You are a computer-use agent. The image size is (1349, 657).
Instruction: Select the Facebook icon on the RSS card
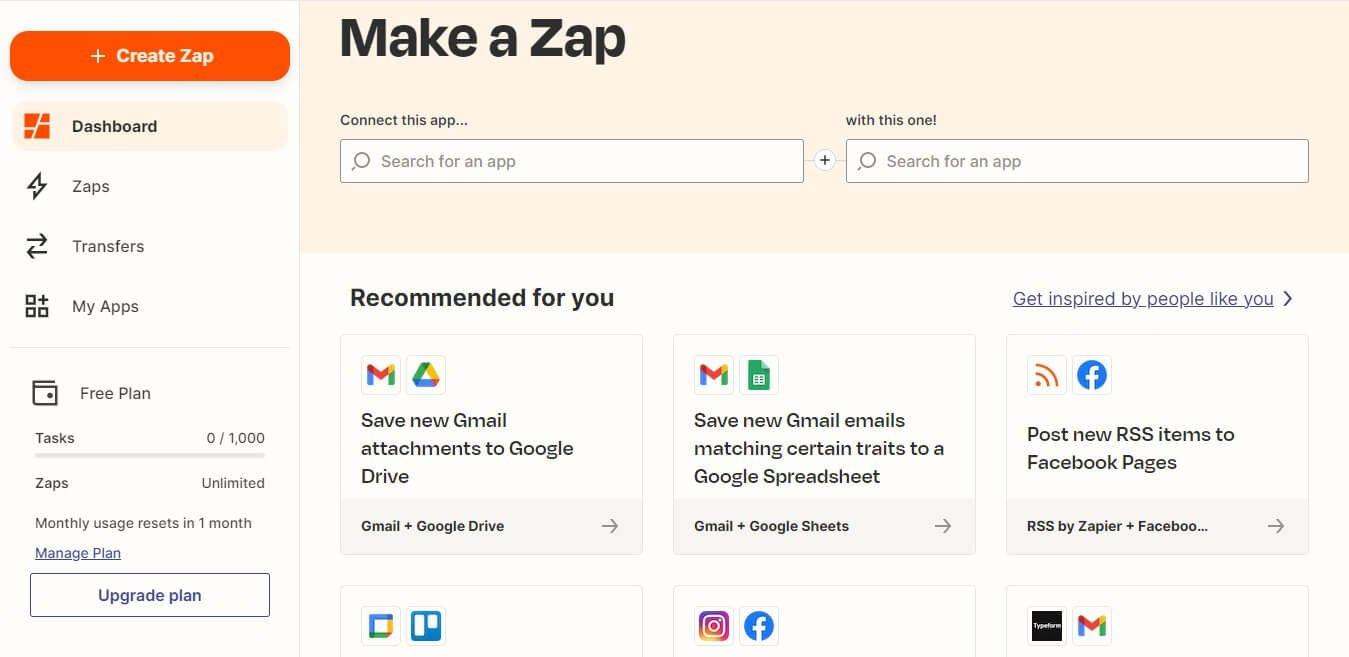click(1092, 374)
